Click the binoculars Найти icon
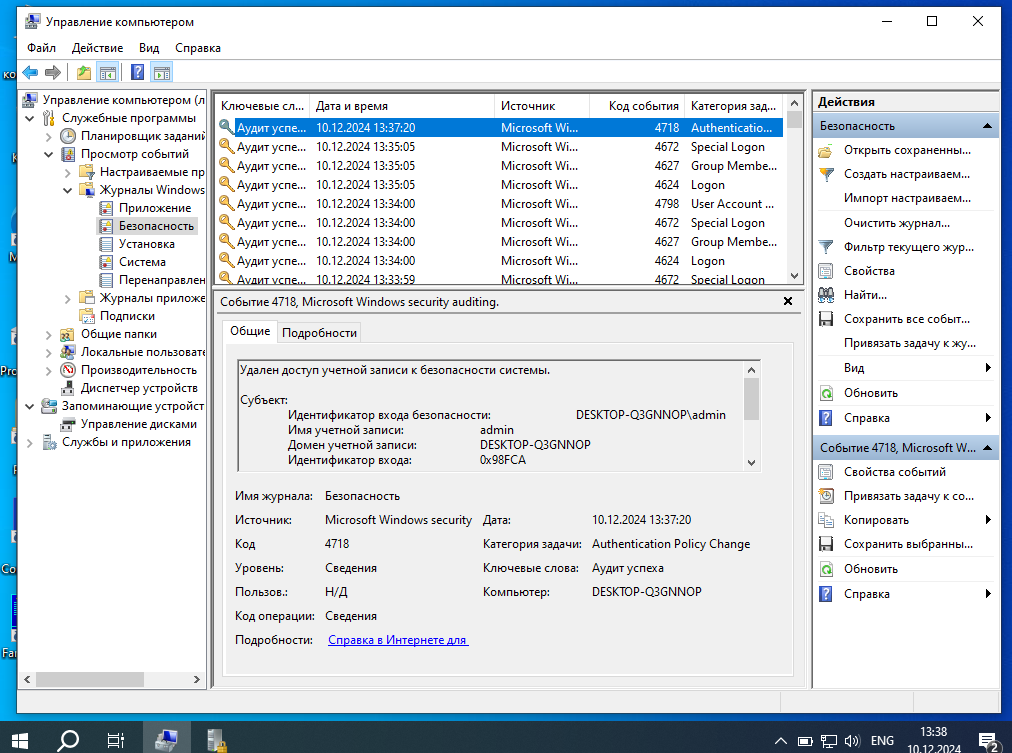Viewport: 1012px width, 753px height. [825, 296]
